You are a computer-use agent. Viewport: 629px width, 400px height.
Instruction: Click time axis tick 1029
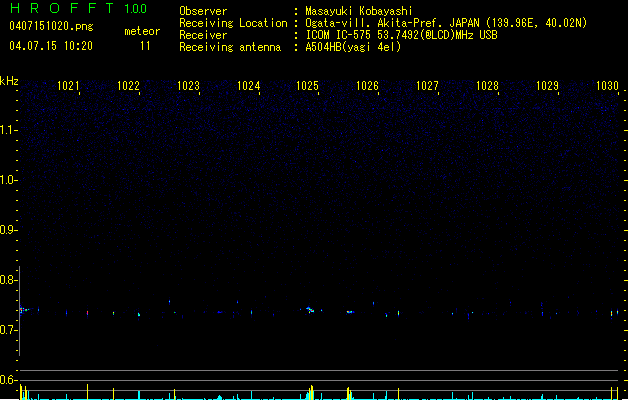coord(547,86)
